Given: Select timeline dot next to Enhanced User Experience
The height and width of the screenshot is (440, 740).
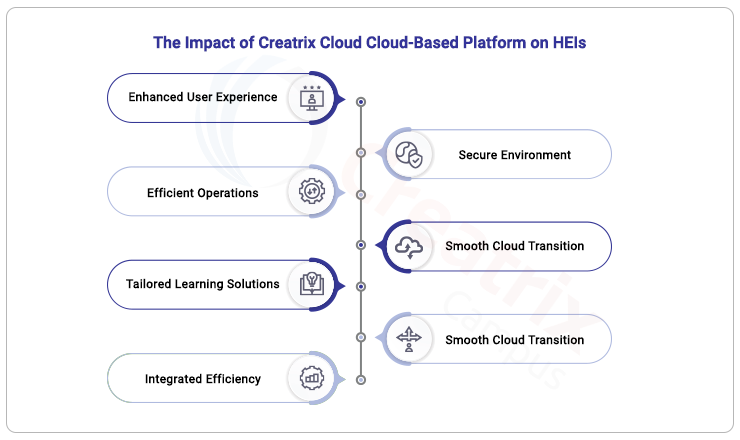Looking at the screenshot, I should point(361,102).
